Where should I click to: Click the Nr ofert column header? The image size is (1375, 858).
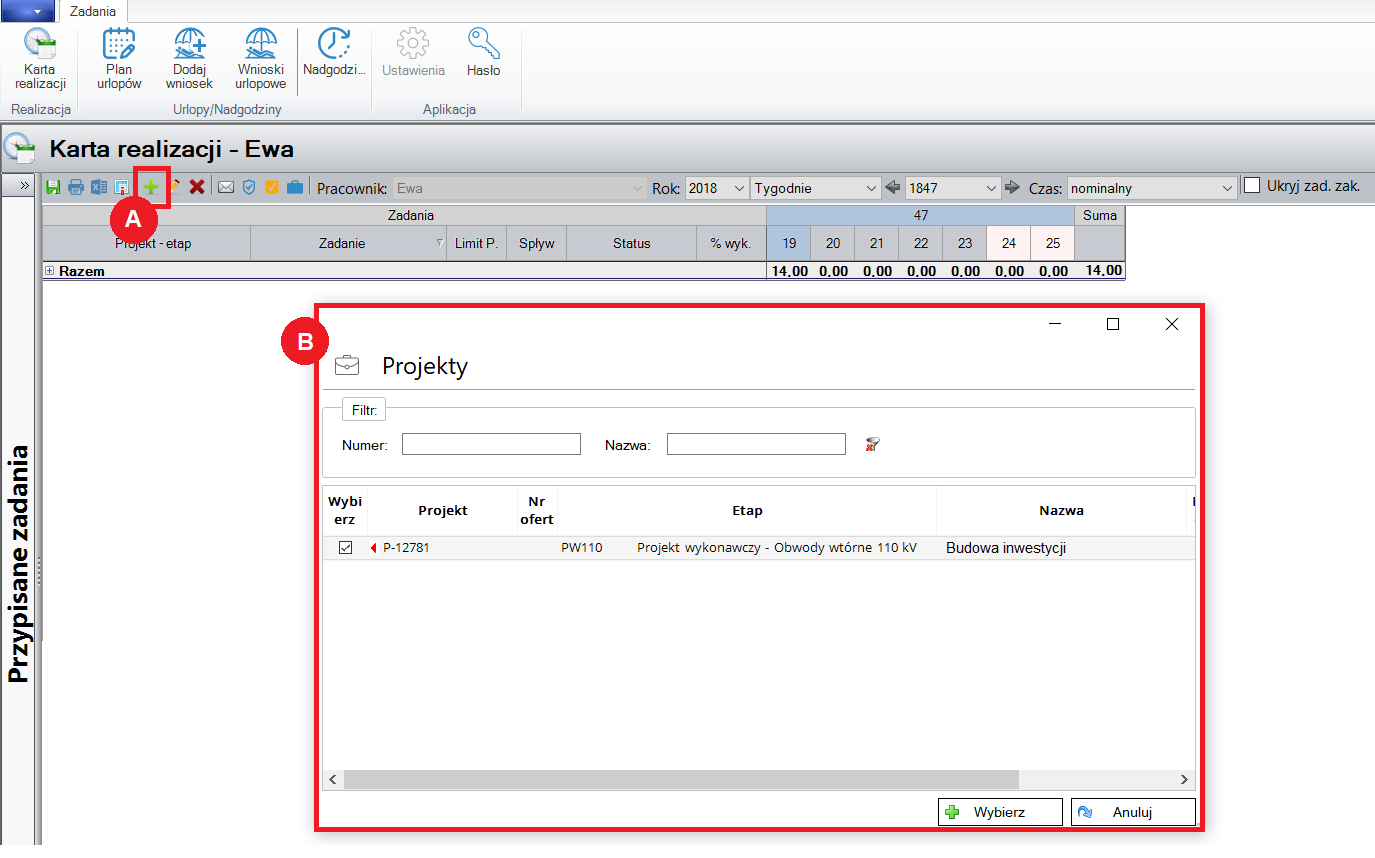tap(537, 510)
